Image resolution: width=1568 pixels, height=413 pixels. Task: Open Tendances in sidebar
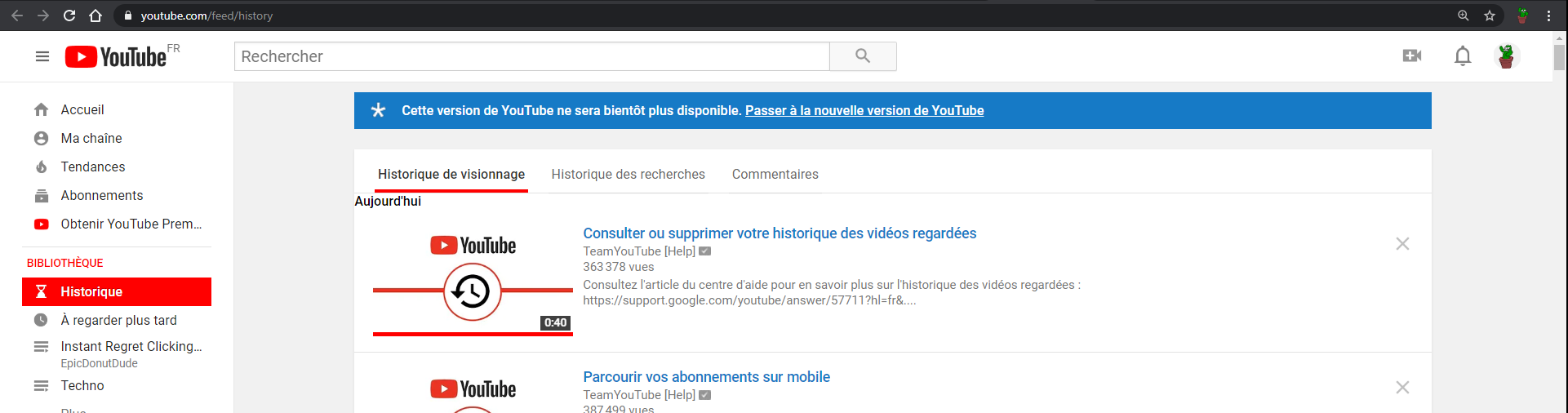click(x=117, y=167)
